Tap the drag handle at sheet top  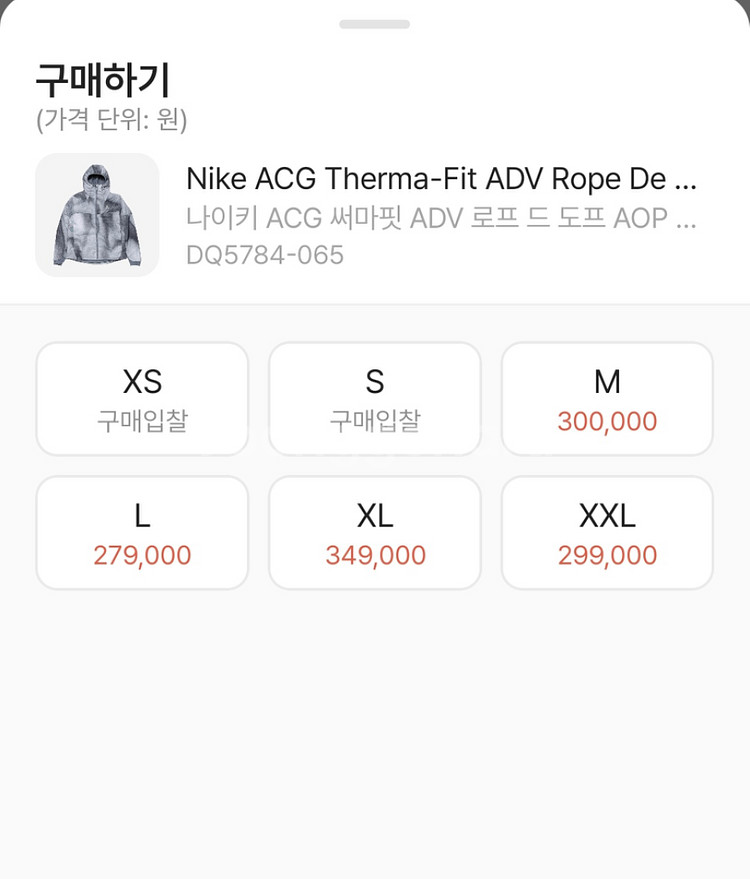point(374,24)
